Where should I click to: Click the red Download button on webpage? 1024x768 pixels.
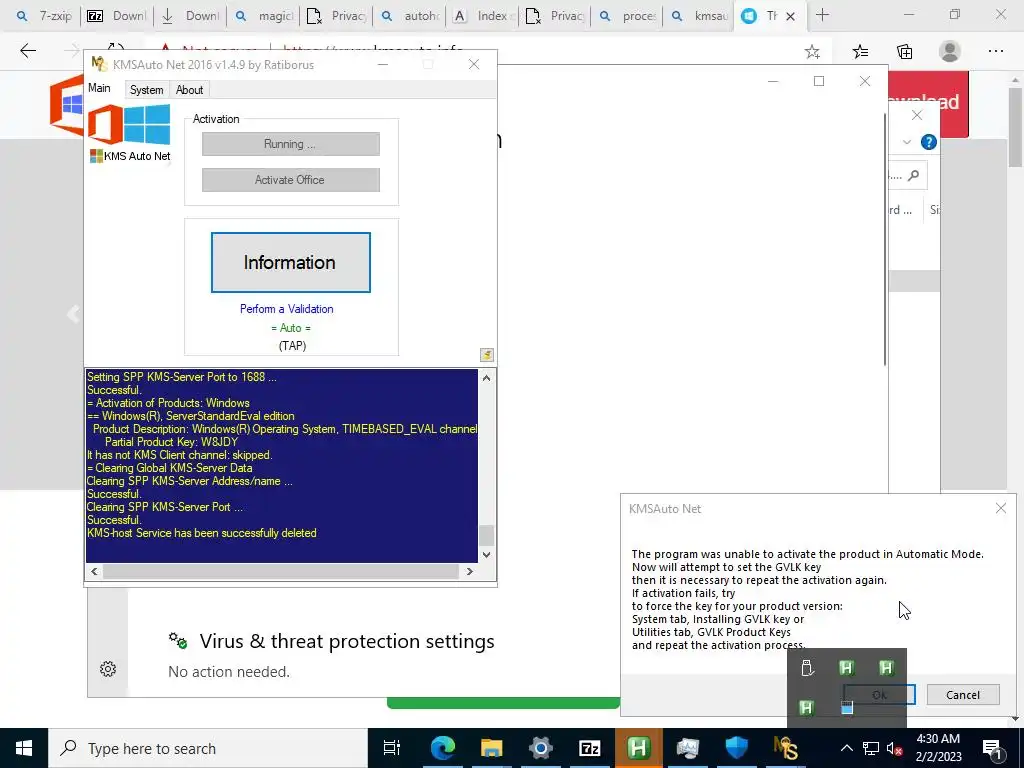pyautogui.click(x=929, y=103)
